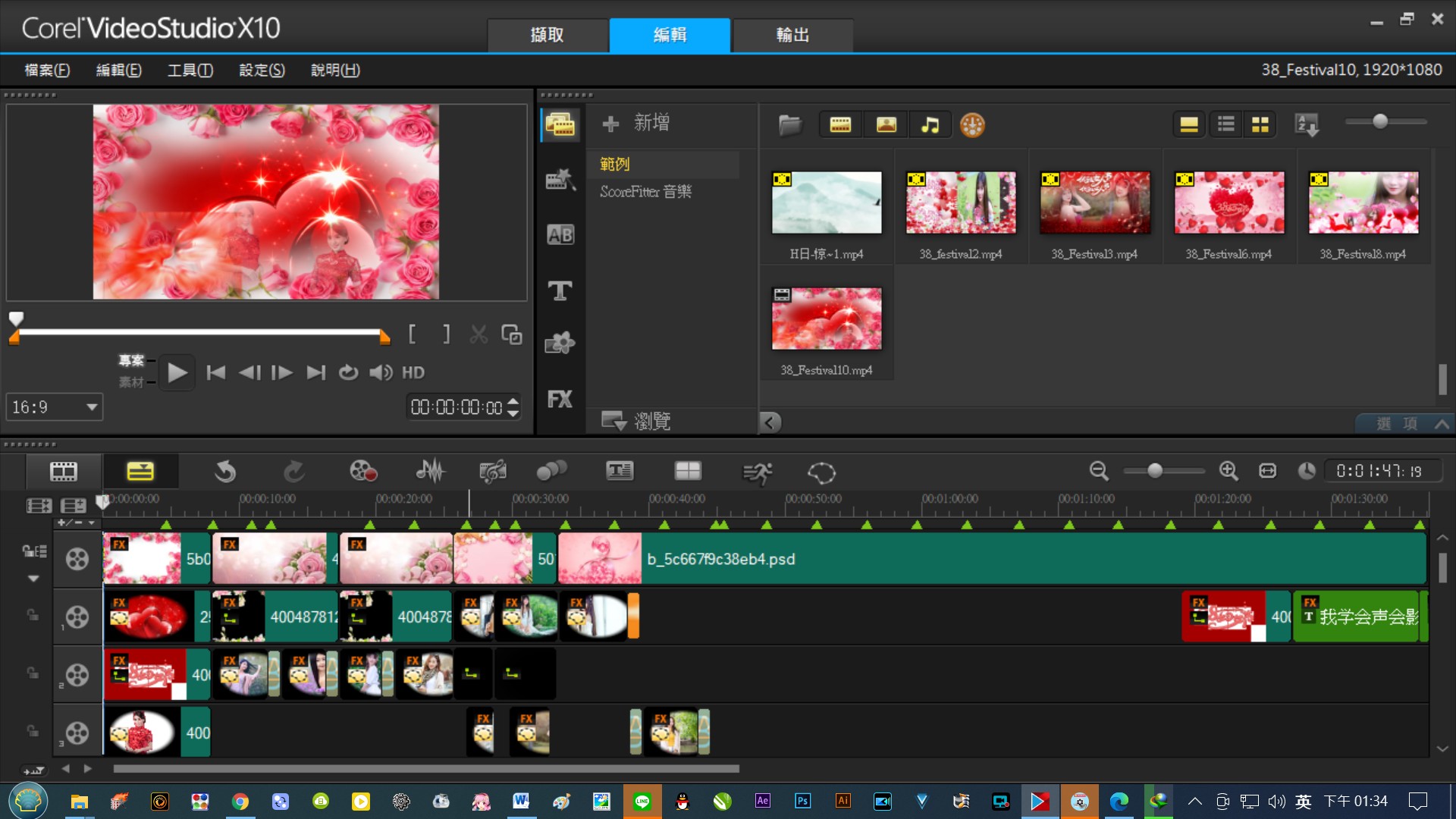Open the FX filter panel
1456x819 pixels.
pyautogui.click(x=560, y=399)
